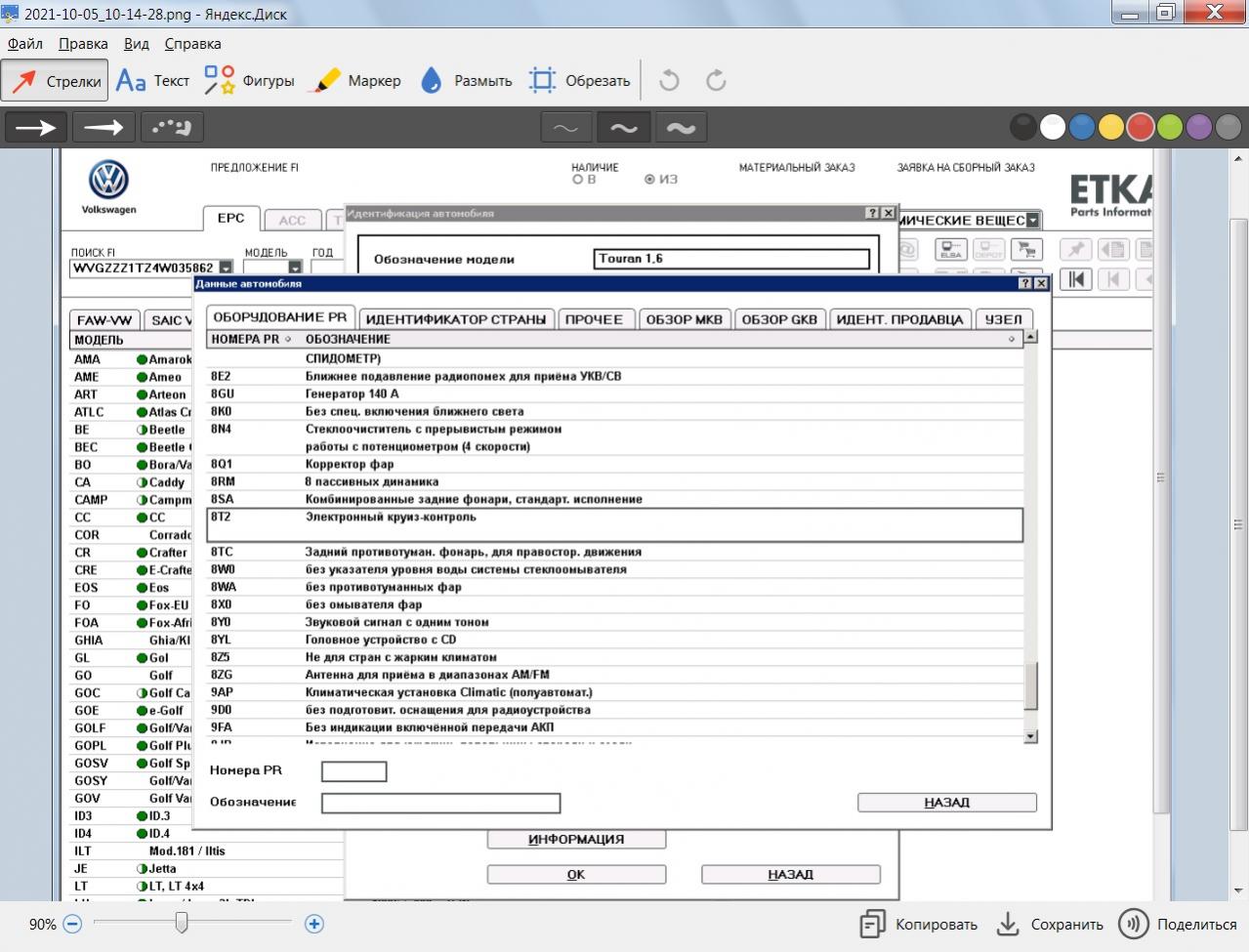Pick the Размыть blur tool

tap(466, 81)
